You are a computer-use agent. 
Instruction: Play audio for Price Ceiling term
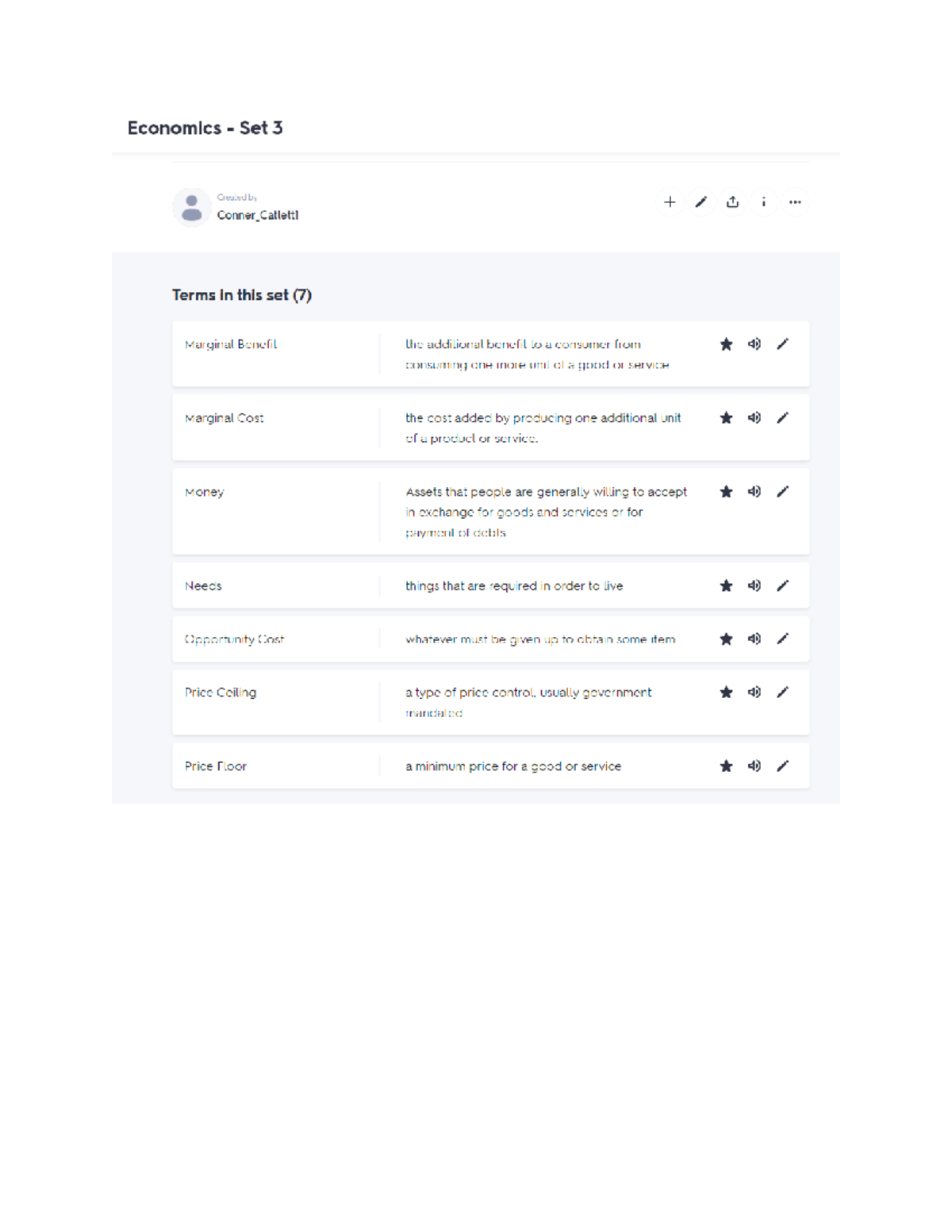tap(754, 693)
